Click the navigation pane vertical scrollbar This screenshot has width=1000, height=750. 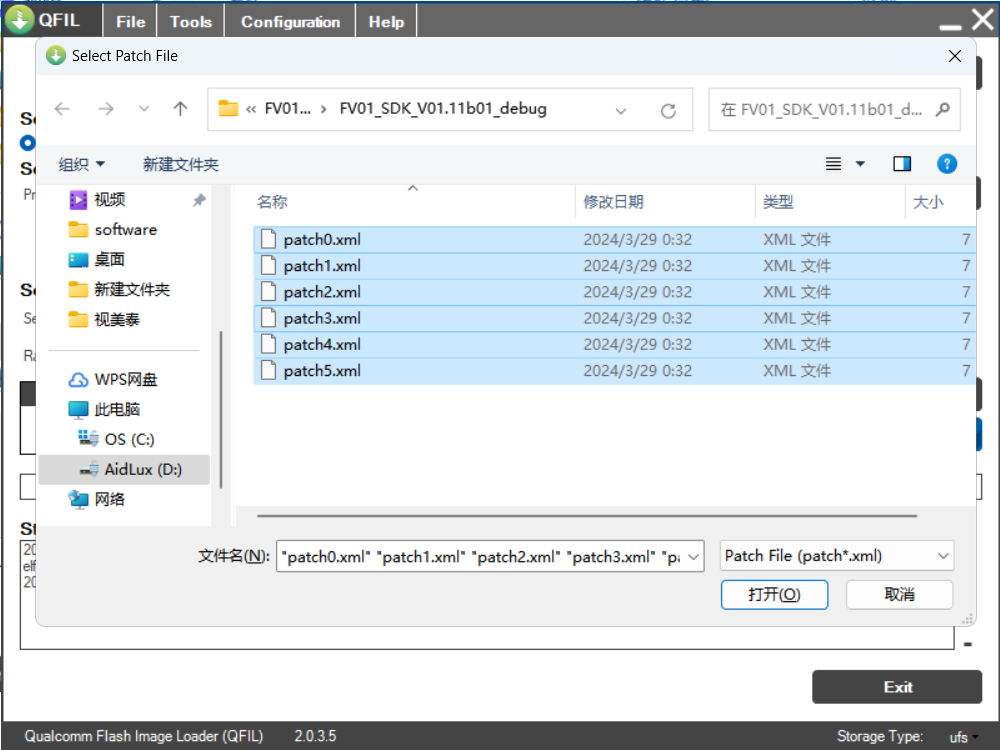[221, 409]
